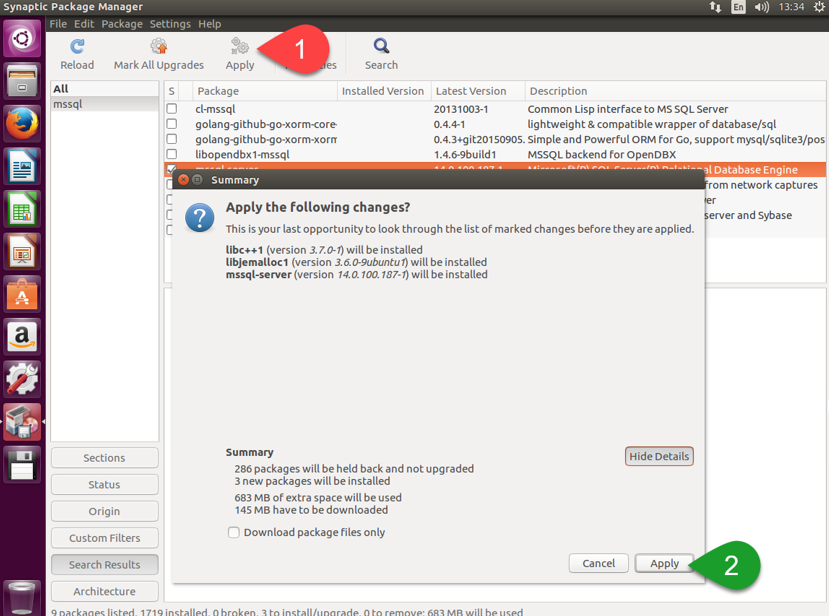The height and width of the screenshot is (616, 829).
Task: Open the Settings menu
Action: pos(170,23)
